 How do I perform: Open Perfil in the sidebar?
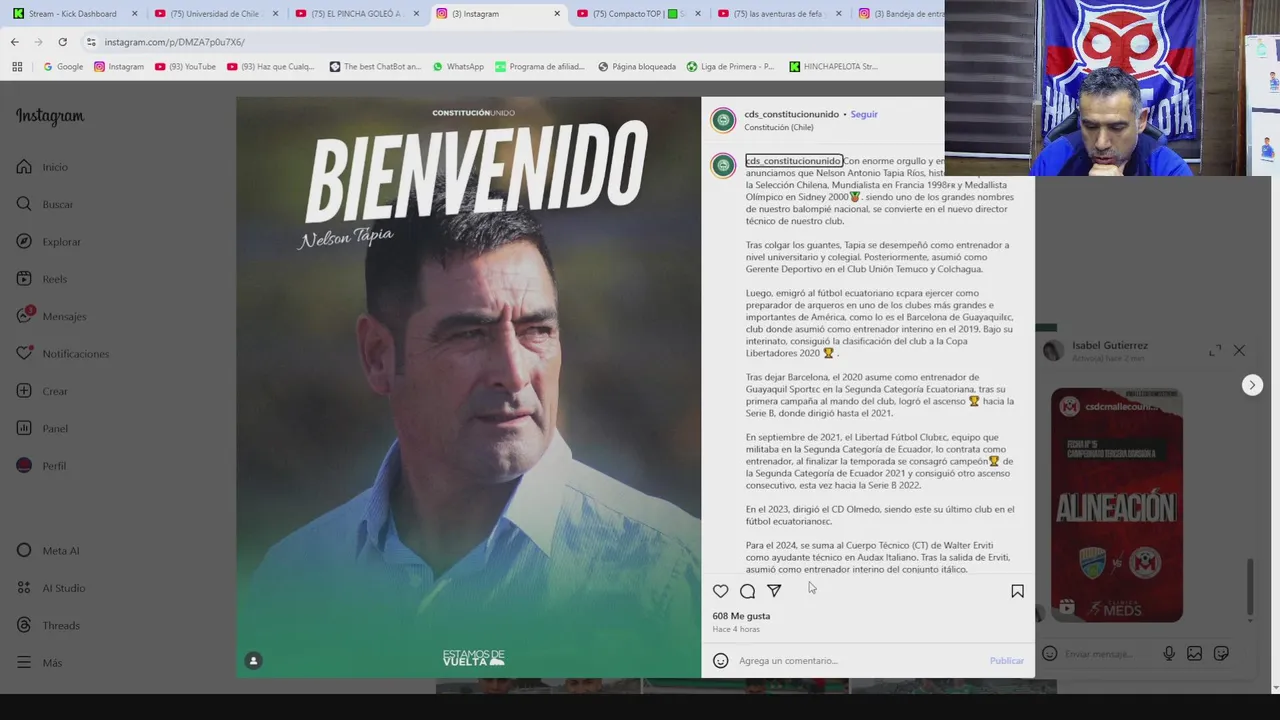tap(41, 466)
